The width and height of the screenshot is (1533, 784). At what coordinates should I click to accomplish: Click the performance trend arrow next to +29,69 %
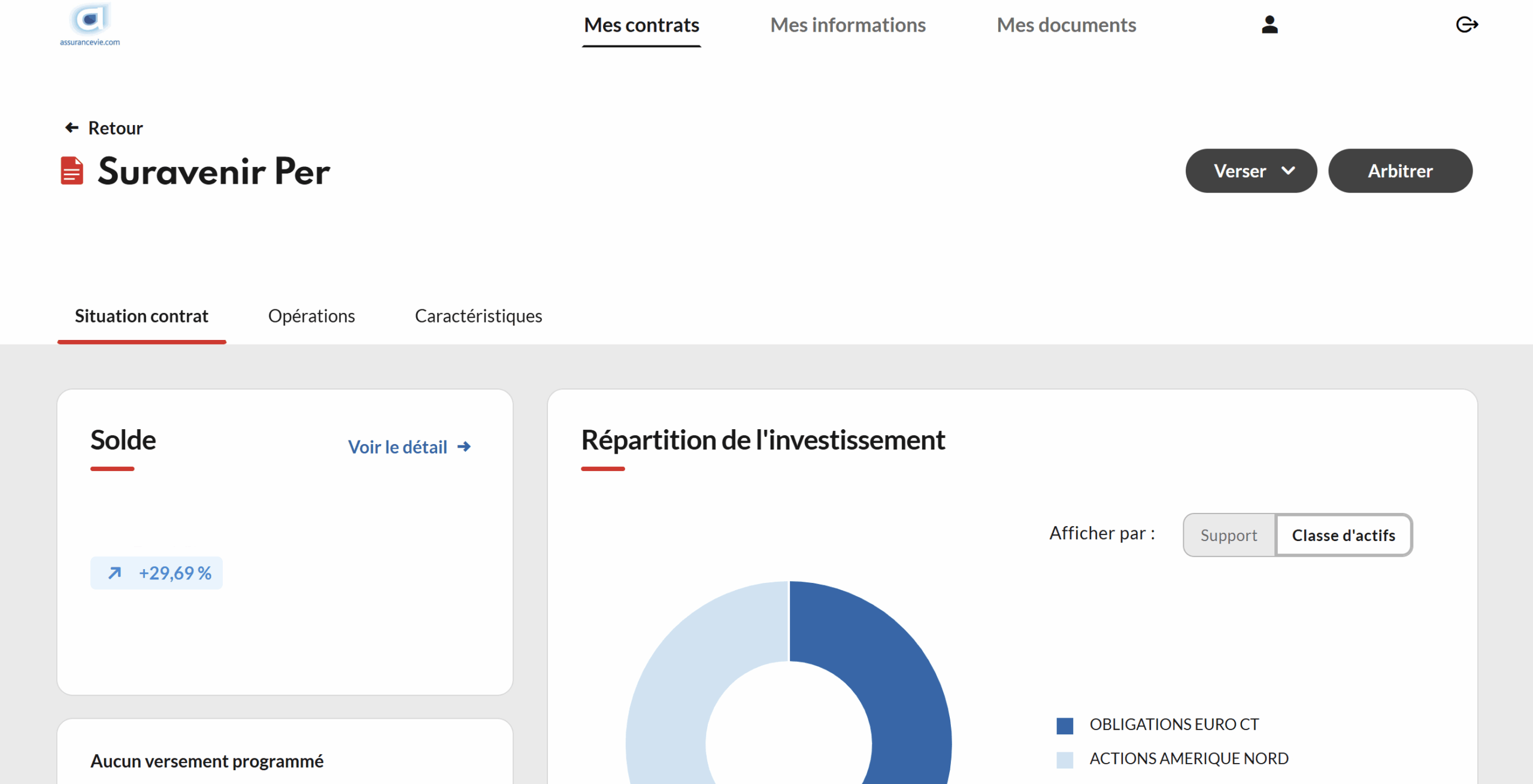(115, 572)
